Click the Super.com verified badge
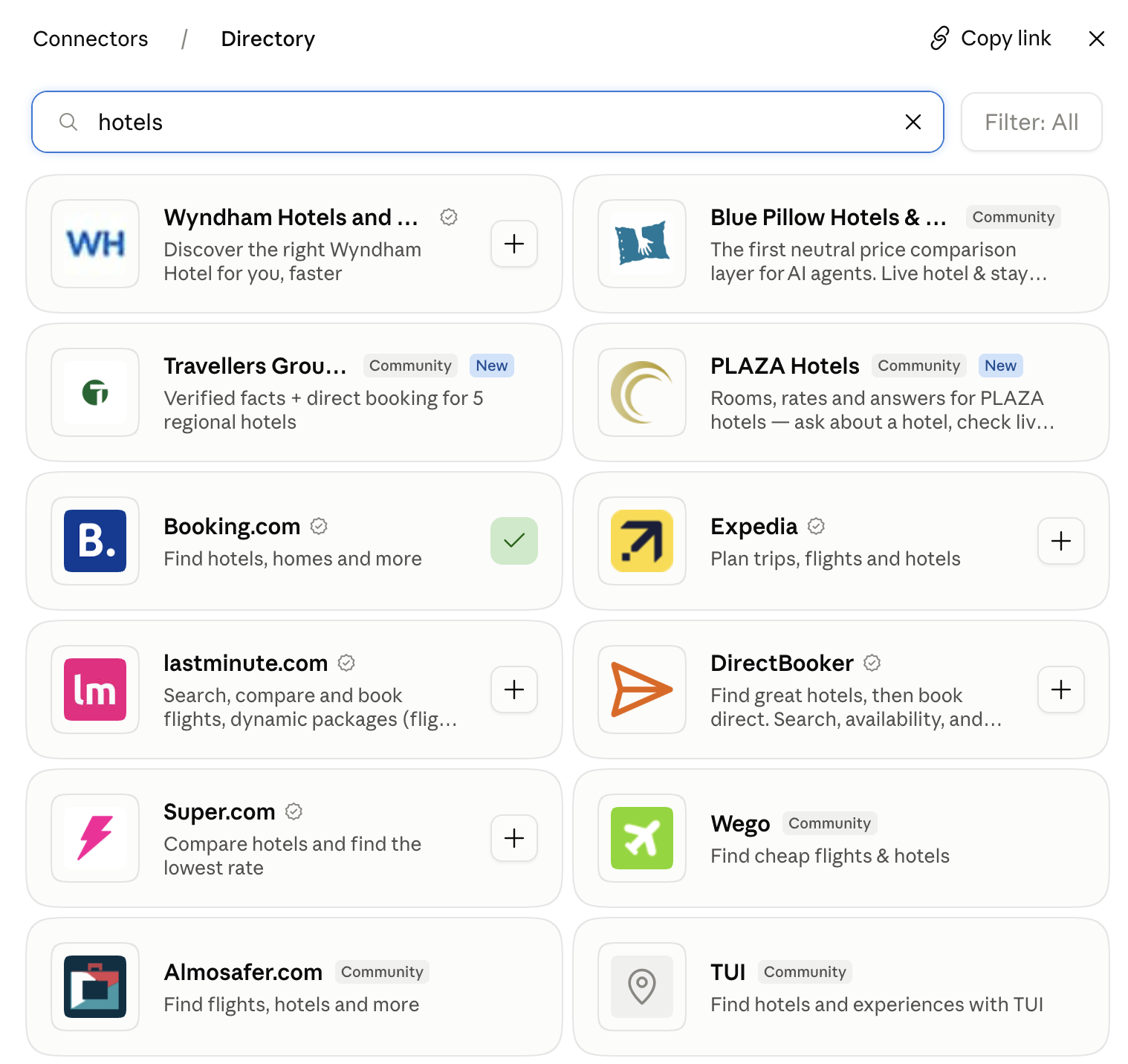 click(294, 811)
